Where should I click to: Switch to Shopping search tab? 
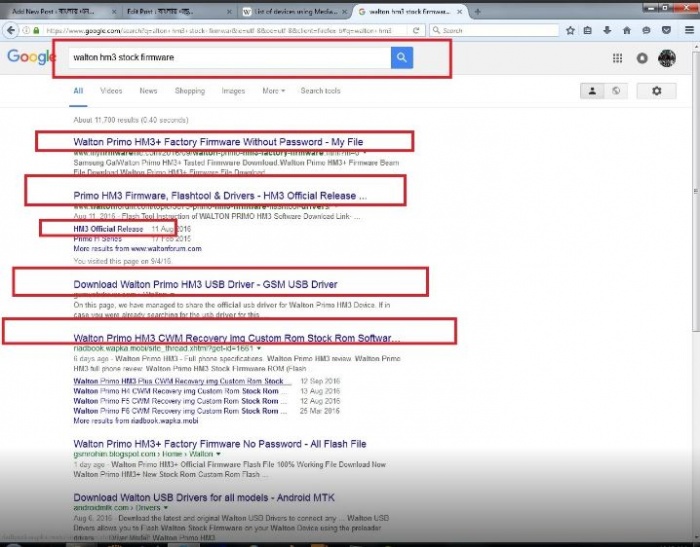(190, 91)
